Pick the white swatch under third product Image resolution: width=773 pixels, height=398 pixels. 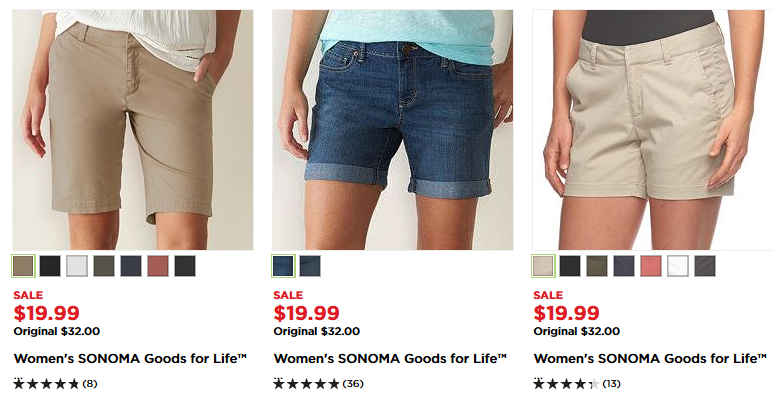tap(678, 266)
